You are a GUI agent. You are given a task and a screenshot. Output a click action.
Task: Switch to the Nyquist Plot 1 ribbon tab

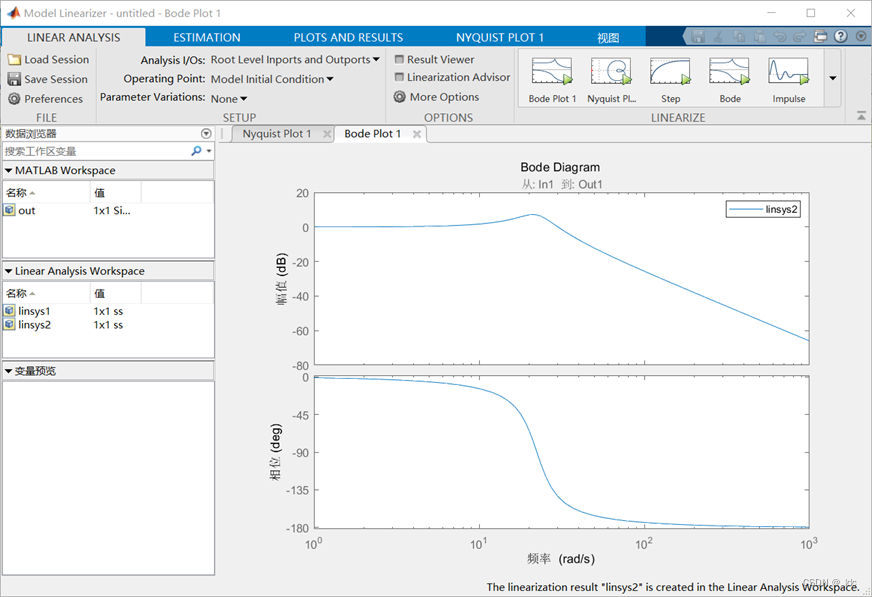(500, 37)
